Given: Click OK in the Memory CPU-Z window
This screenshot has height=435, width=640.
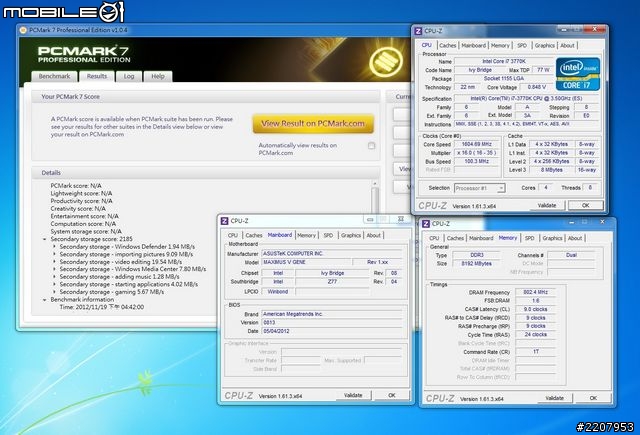Looking at the screenshot, I should pyautogui.click(x=593, y=398).
